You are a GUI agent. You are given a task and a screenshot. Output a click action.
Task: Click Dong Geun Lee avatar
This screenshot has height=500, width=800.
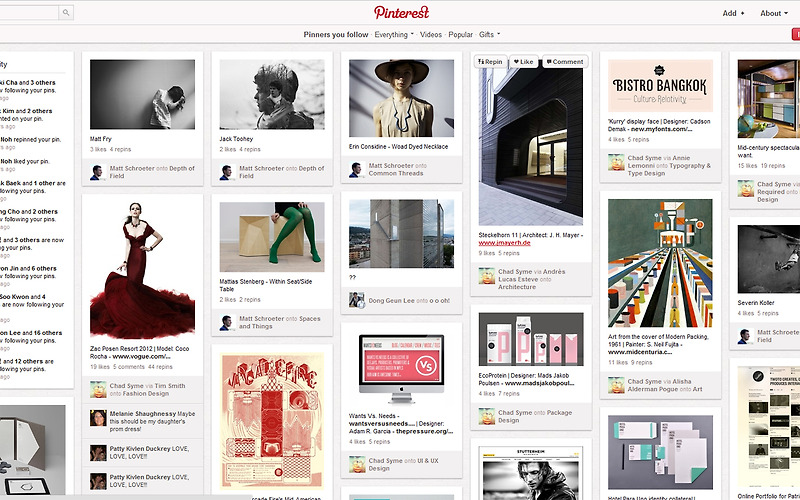[x=357, y=299]
